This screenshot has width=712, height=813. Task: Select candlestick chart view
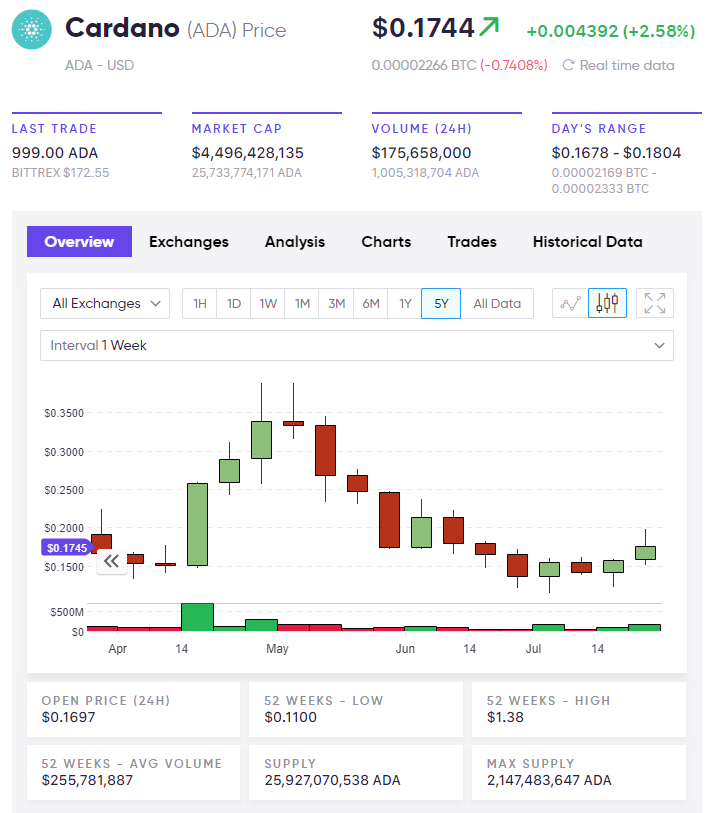click(x=608, y=303)
